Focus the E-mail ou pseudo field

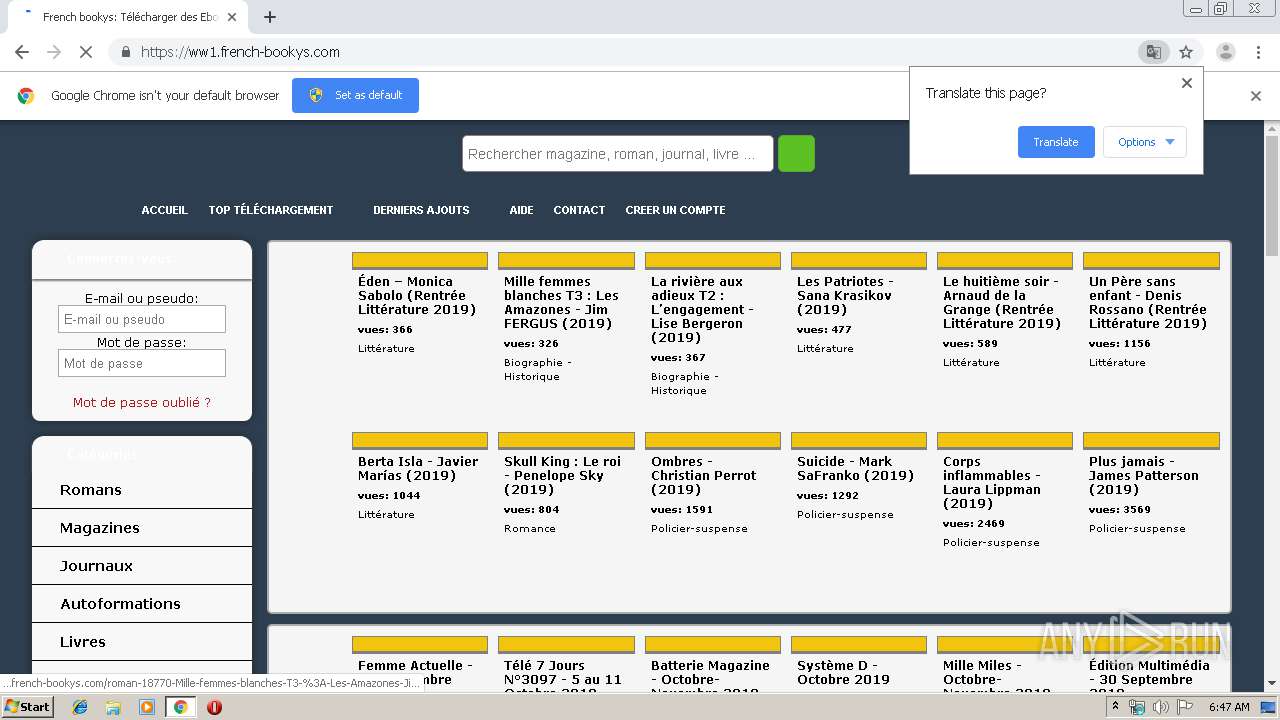coord(142,319)
